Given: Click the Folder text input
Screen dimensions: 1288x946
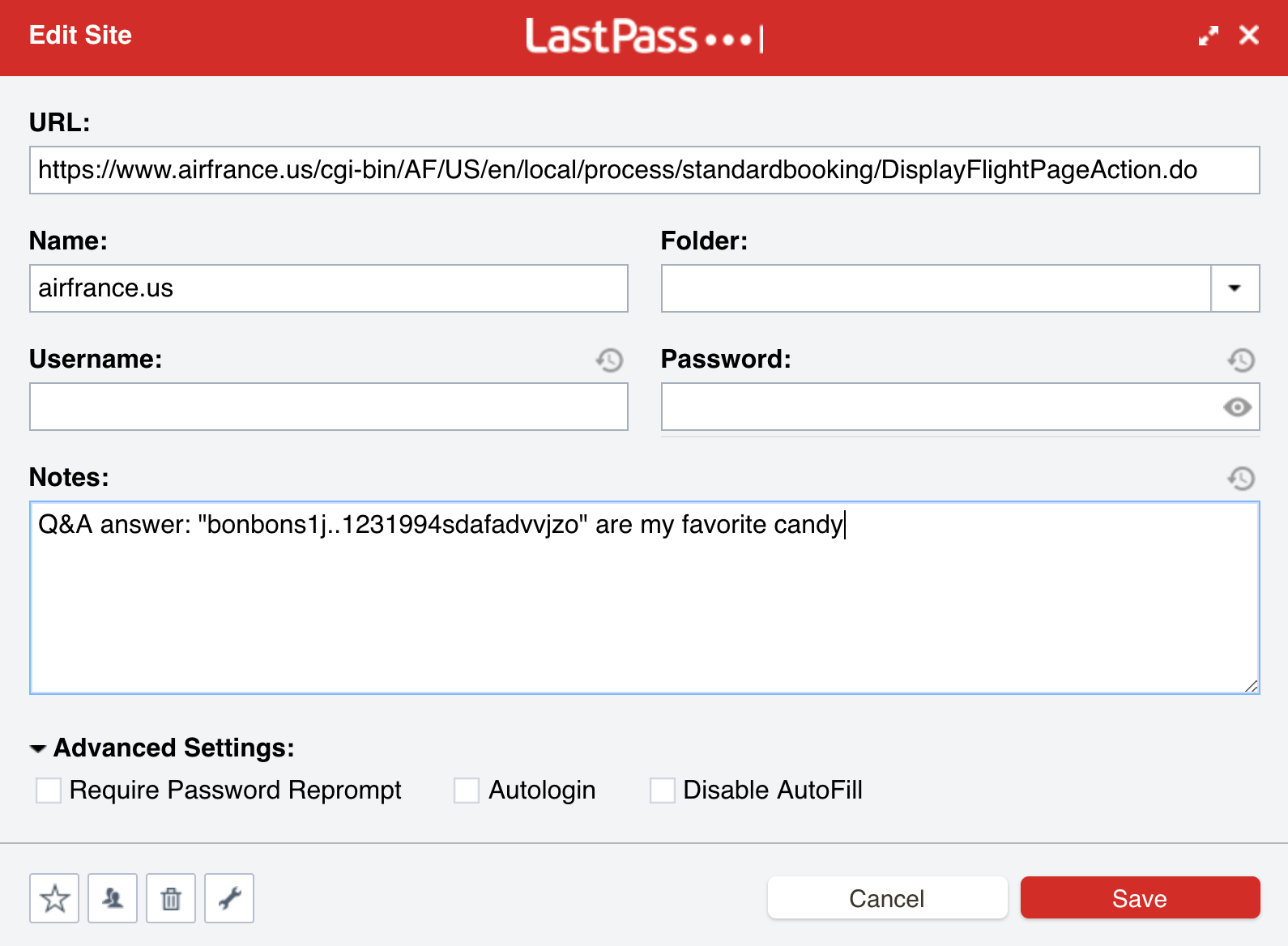Looking at the screenshot, I should coord(936,288).
